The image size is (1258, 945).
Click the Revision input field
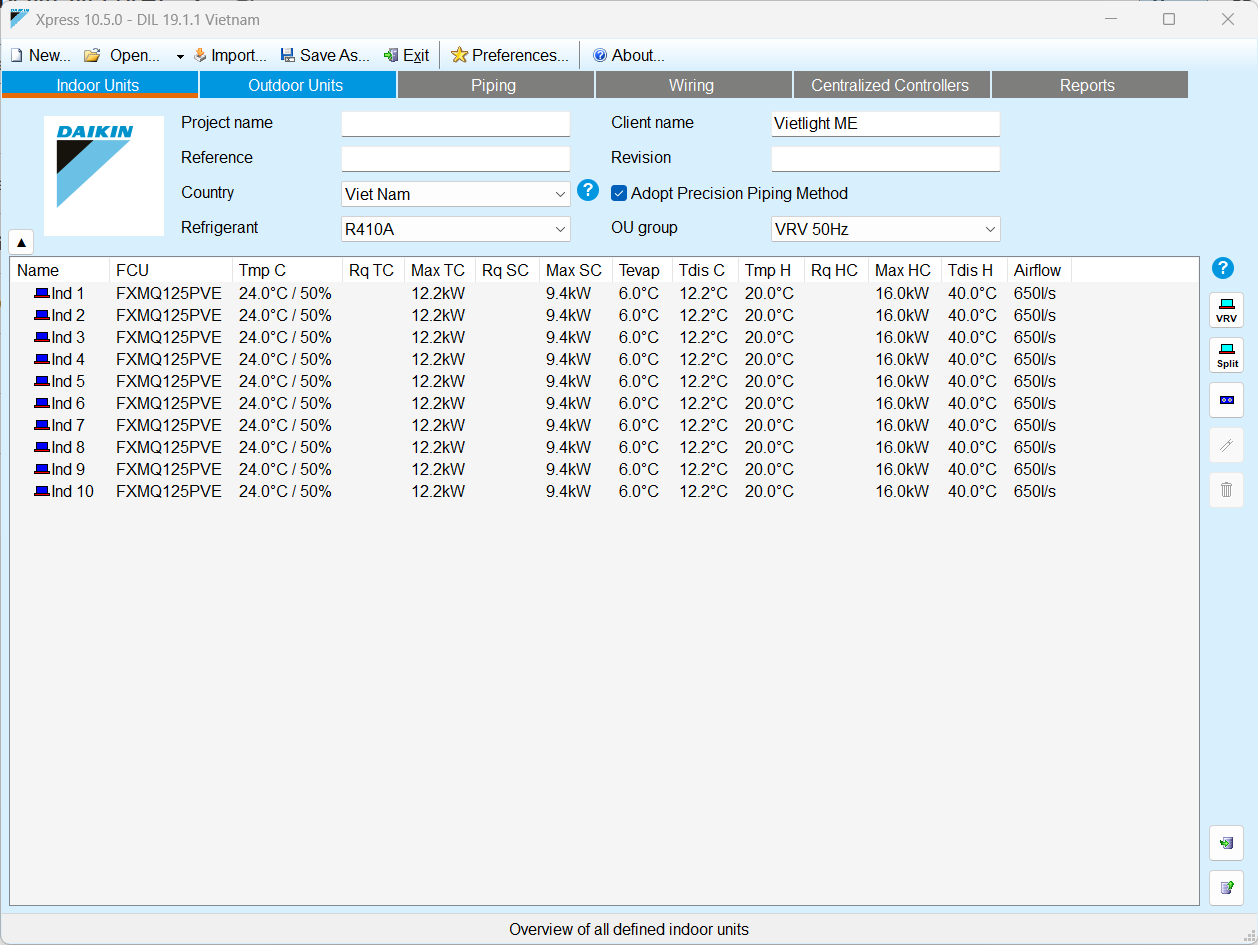click(x=886, y=159)
